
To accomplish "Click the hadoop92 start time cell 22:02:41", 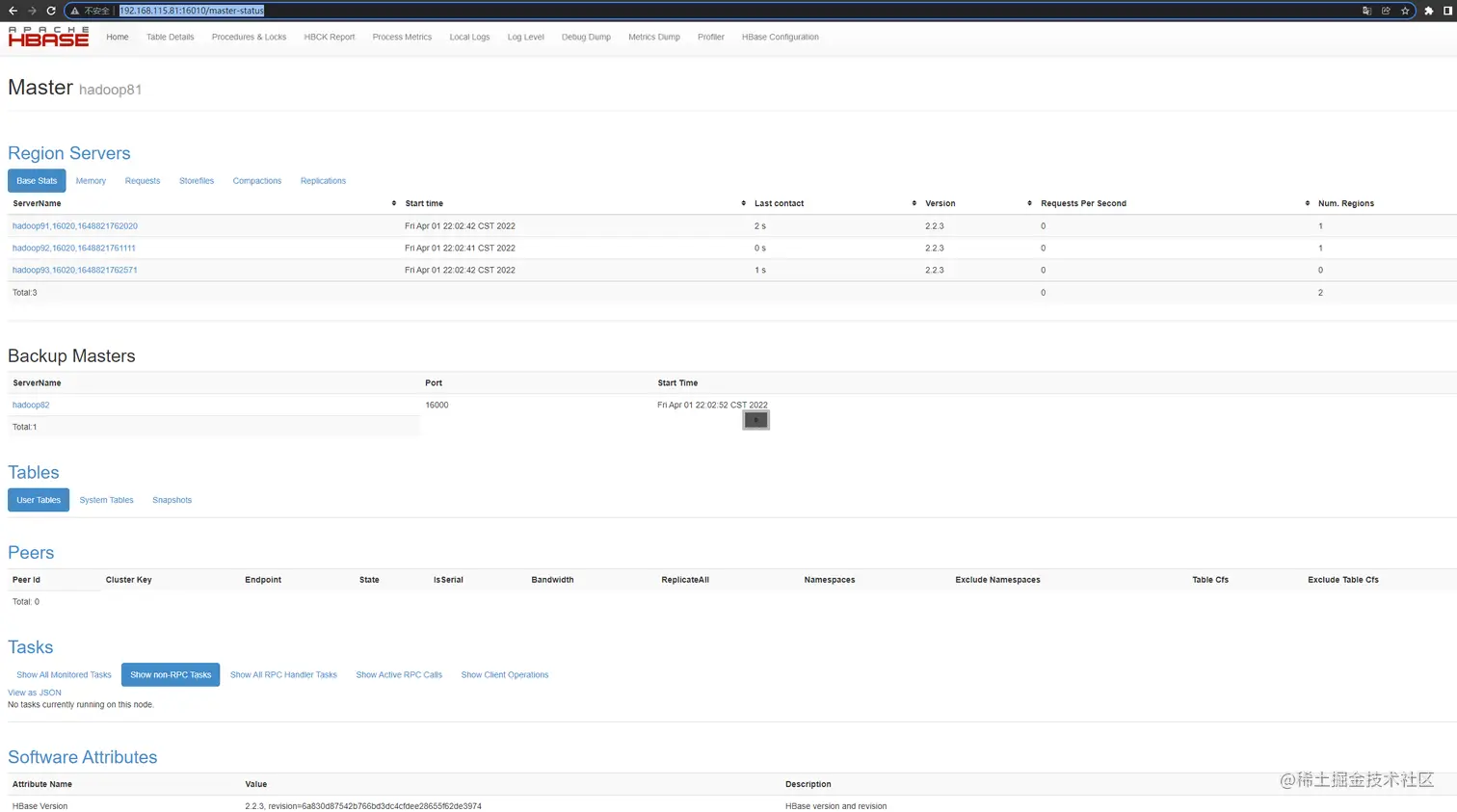I will (x=461, y=249).
